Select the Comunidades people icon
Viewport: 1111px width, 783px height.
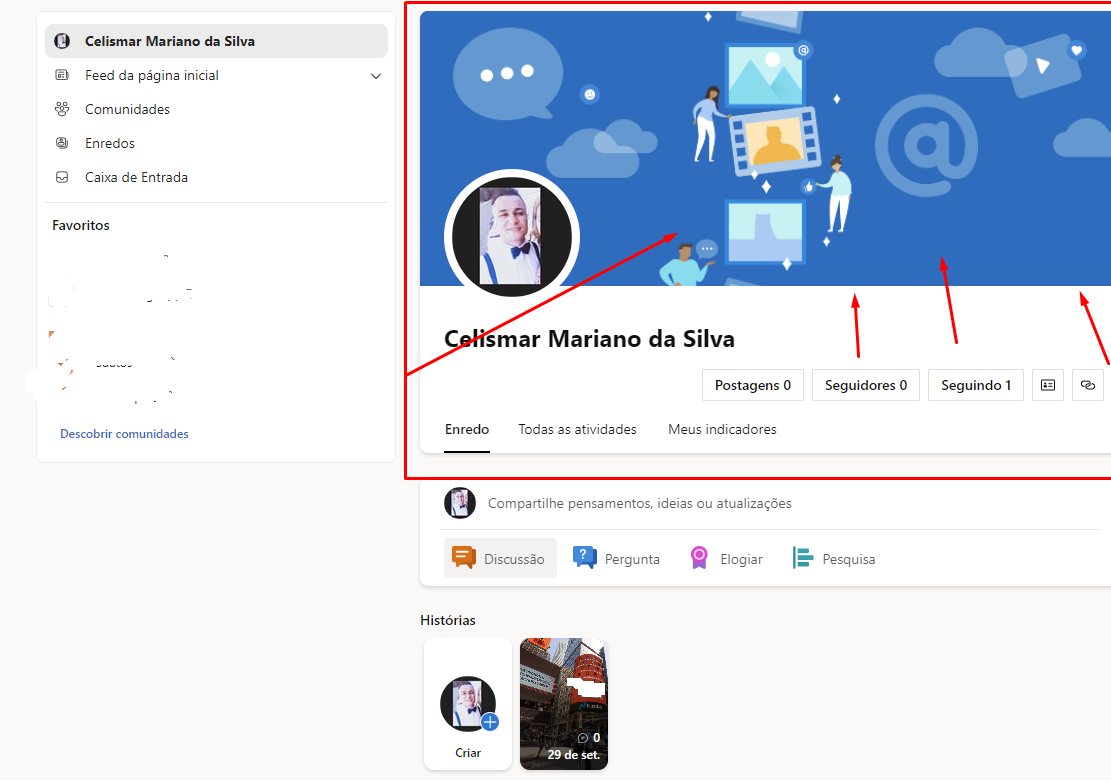tap(61, 109)
